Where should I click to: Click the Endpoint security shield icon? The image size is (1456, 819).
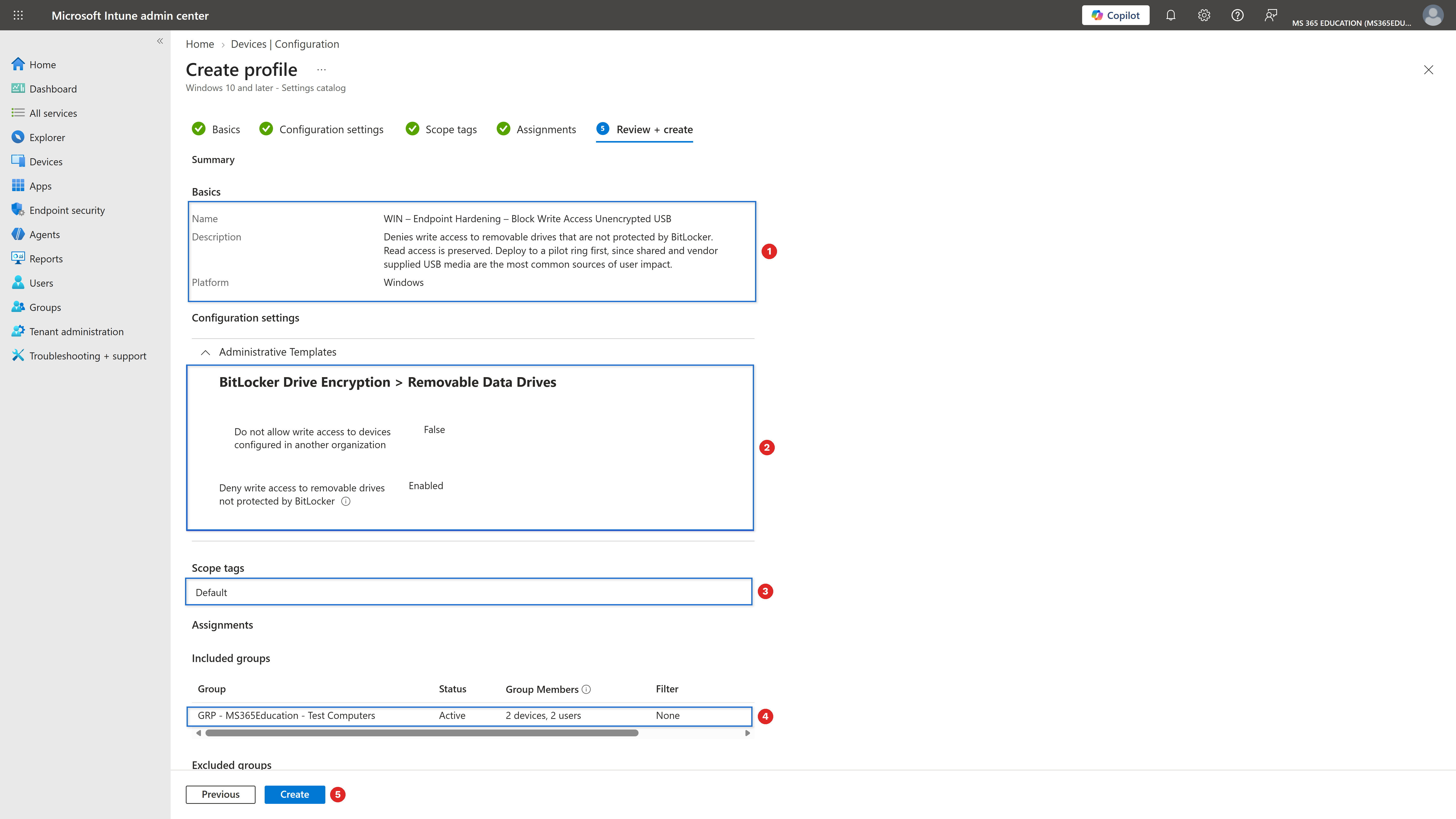[18, 210]
